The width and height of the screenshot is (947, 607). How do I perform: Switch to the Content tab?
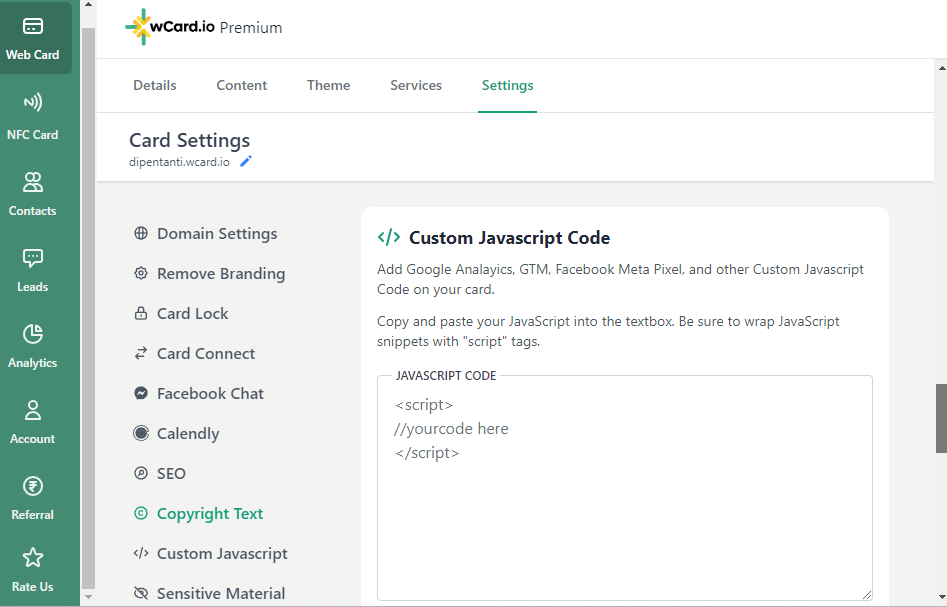242,85
